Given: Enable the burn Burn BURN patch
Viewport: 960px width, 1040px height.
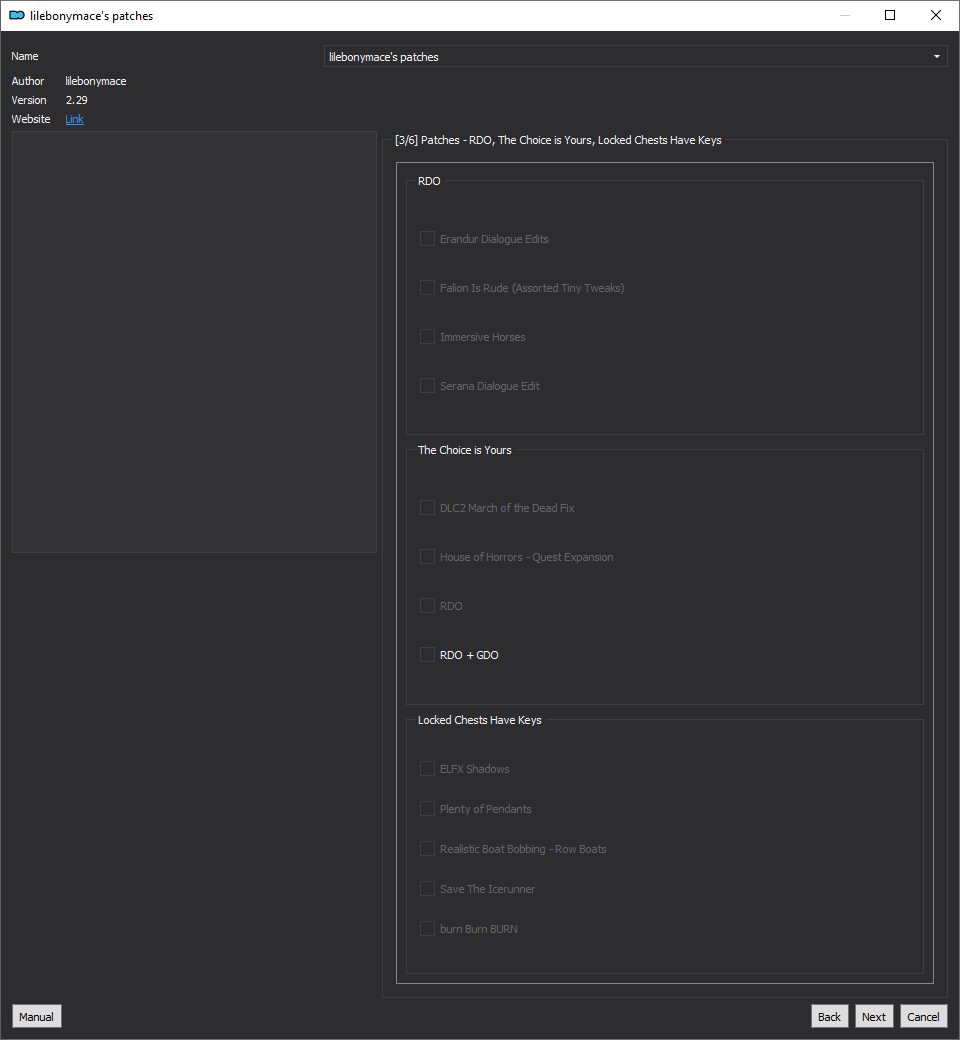Looking at the screenshot, I should coord(428,929).
